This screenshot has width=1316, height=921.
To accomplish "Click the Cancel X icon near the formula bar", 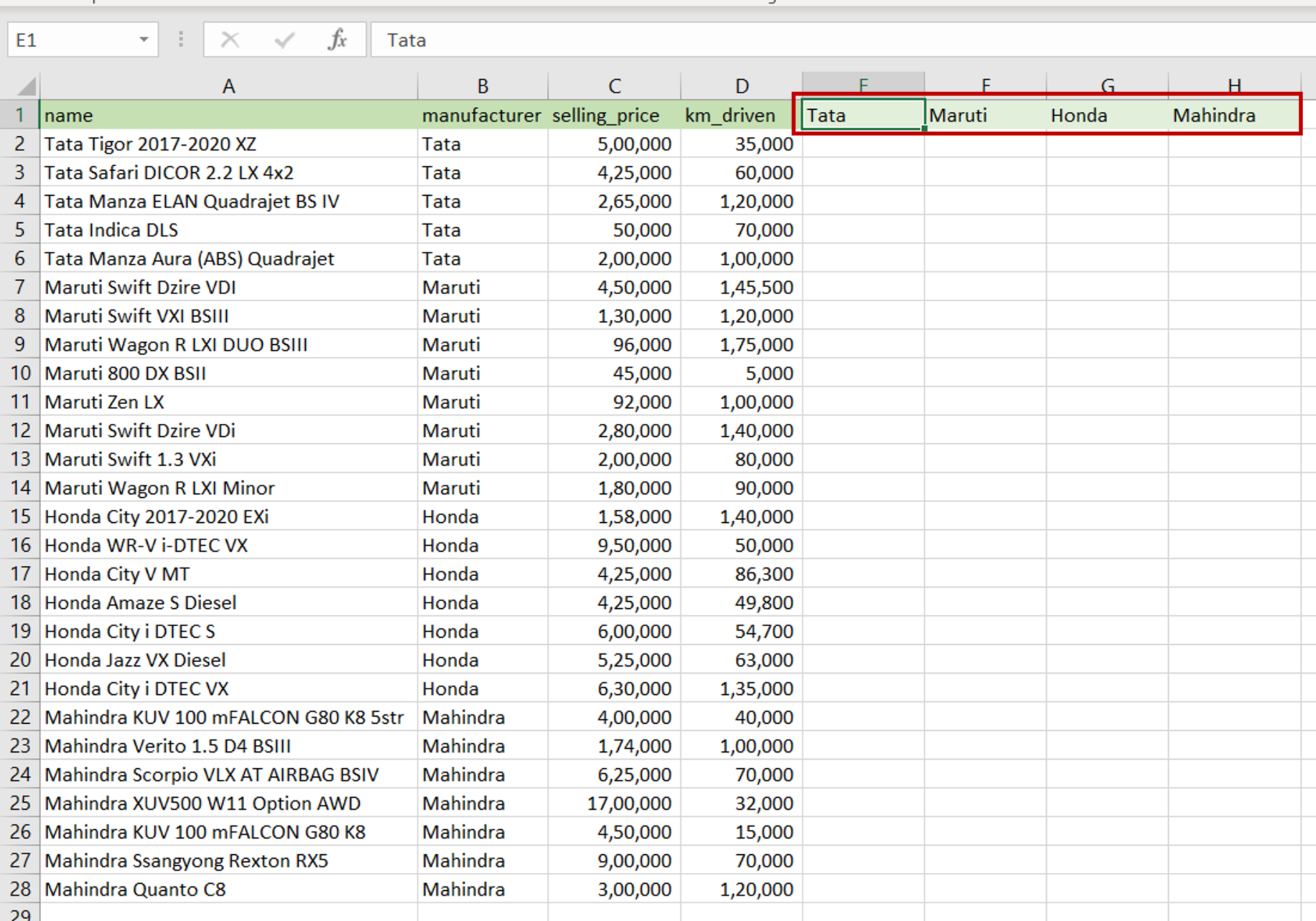I will (229, 40).
